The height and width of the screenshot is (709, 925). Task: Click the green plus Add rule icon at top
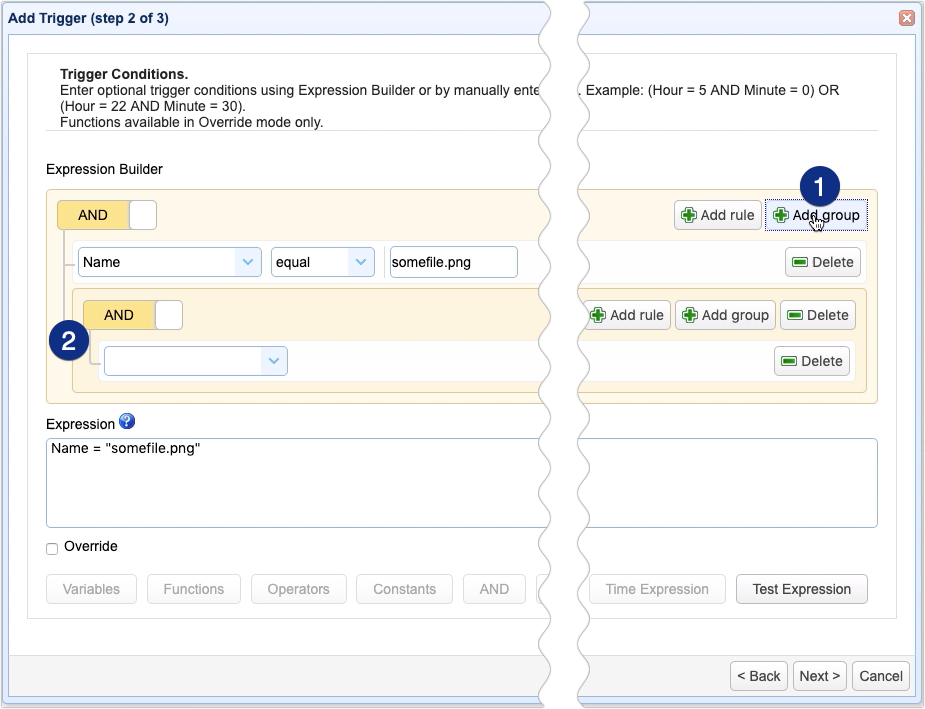(x=687, y=214)
